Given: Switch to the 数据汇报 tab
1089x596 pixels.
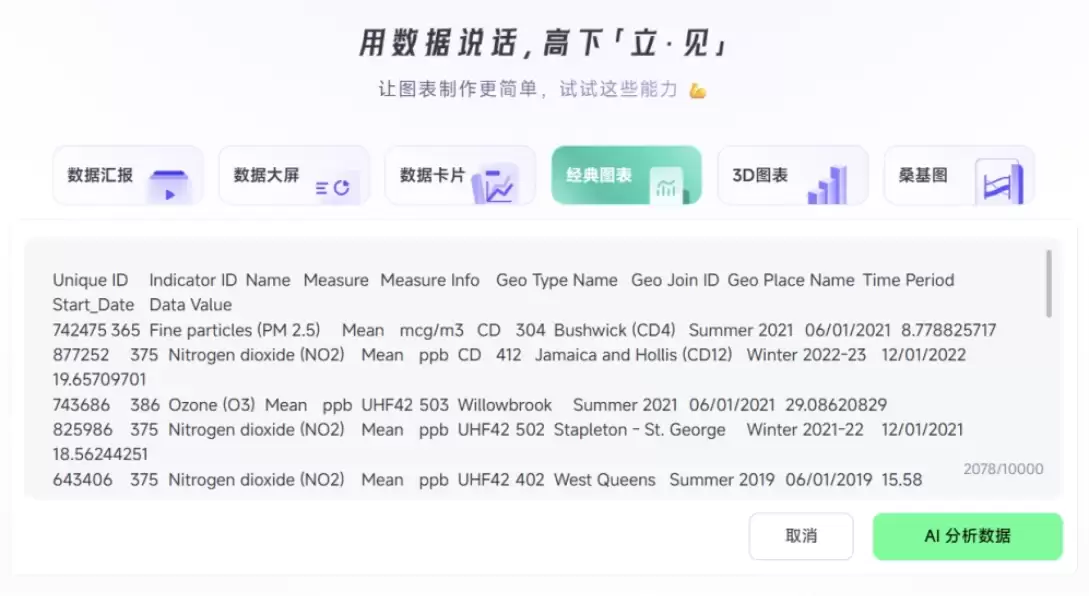Looking at the screenshot, I should pyautogui.click(x=128, y=175).
